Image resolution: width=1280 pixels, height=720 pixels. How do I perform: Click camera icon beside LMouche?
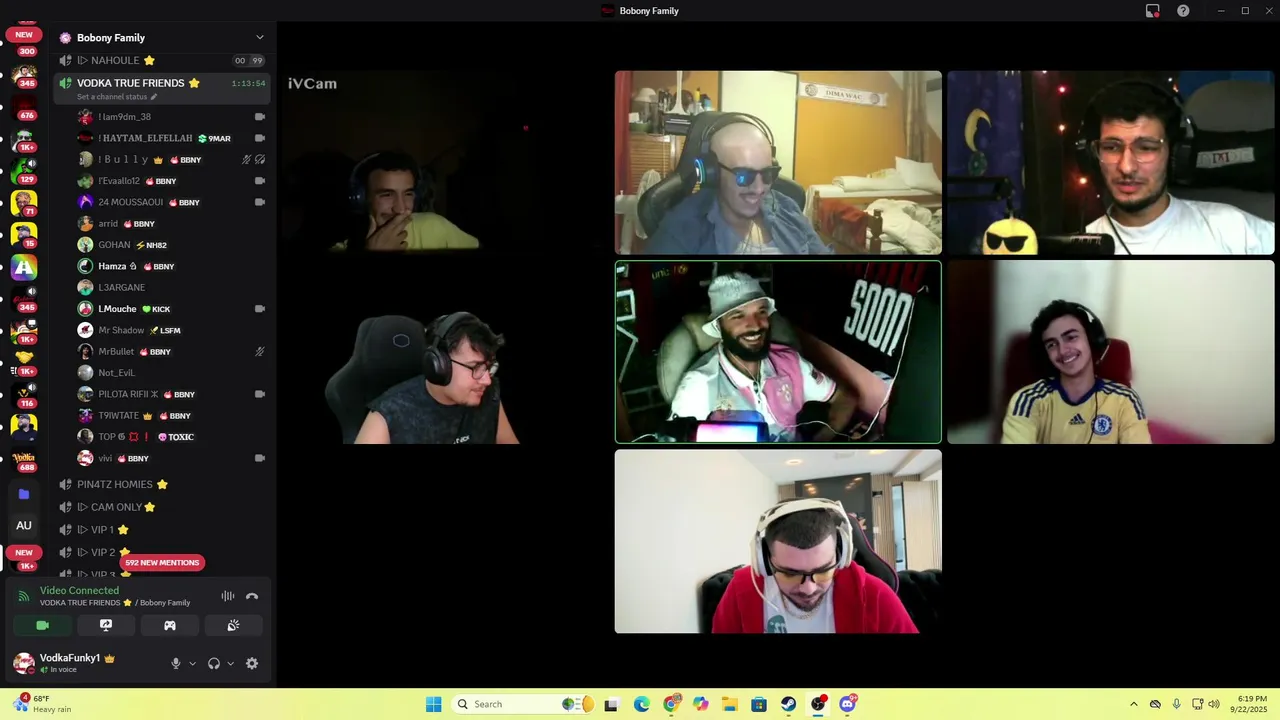tap(260, 309)
